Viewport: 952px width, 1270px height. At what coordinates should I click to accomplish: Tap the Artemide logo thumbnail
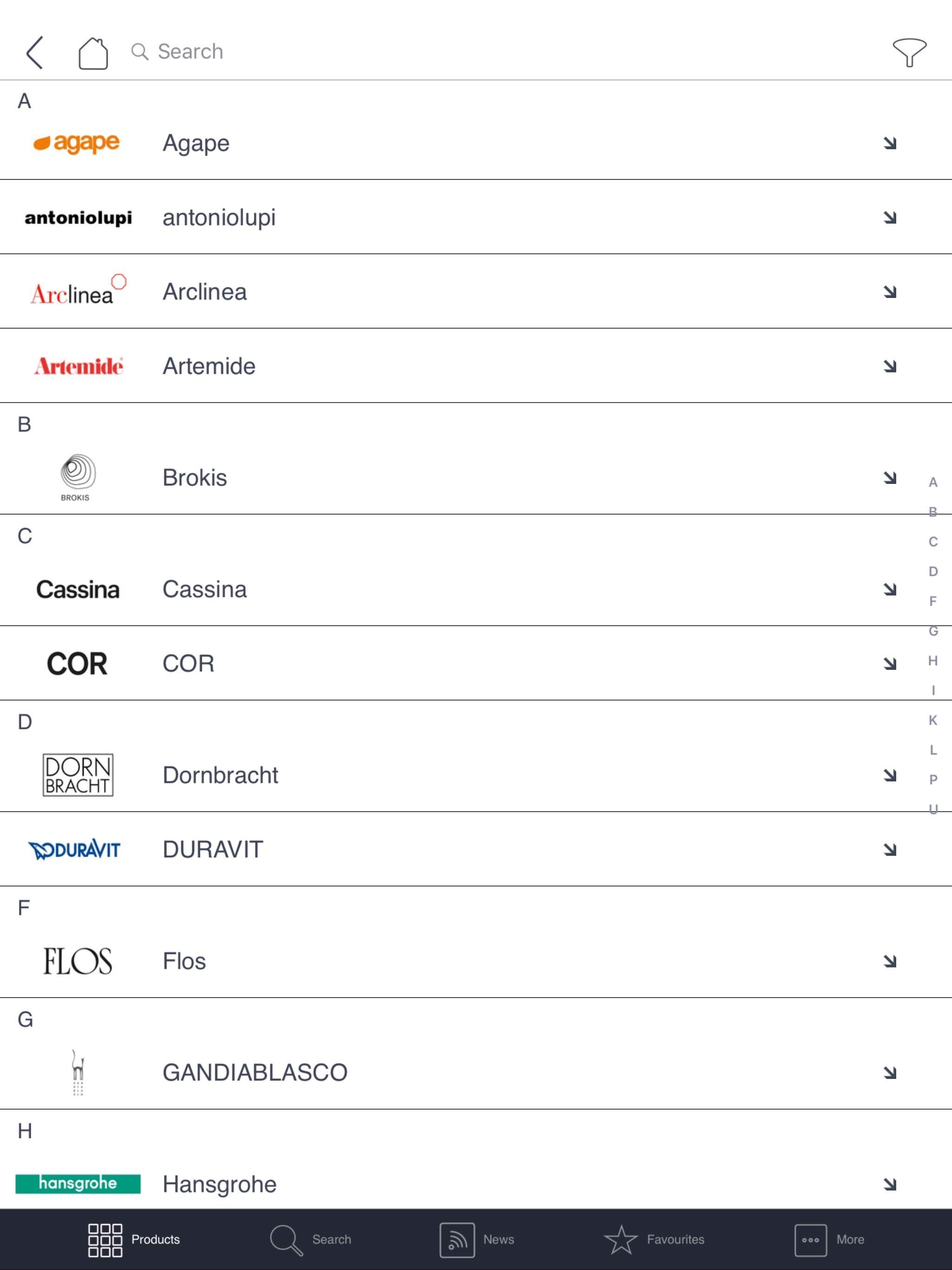pyautogui.click(x=78, y=366)
